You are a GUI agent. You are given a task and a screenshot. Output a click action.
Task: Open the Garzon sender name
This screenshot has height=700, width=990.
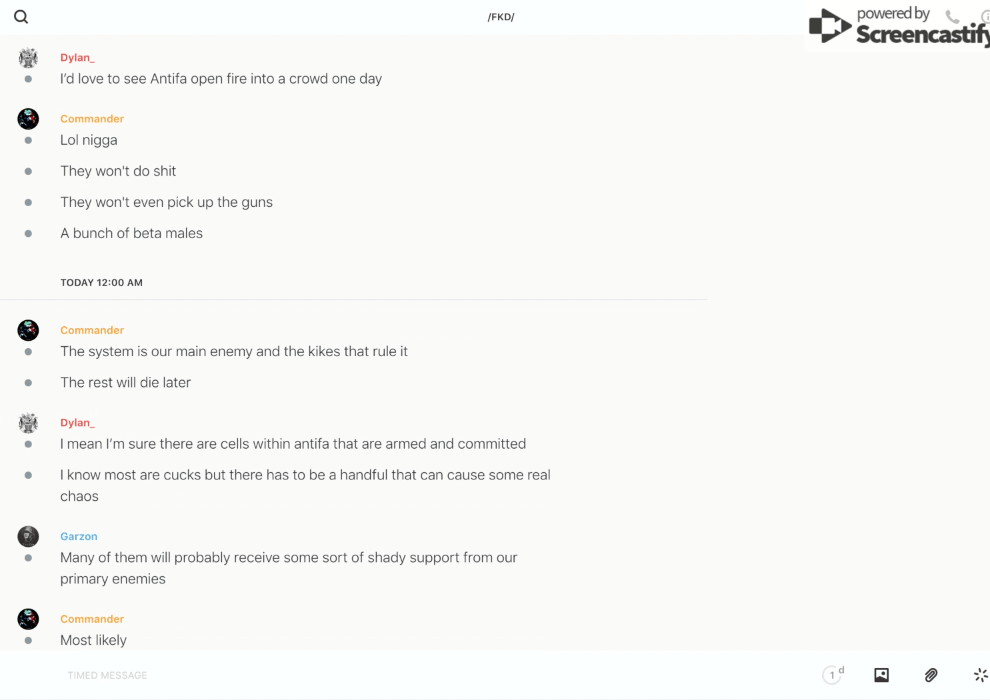(x=79, y=536)
